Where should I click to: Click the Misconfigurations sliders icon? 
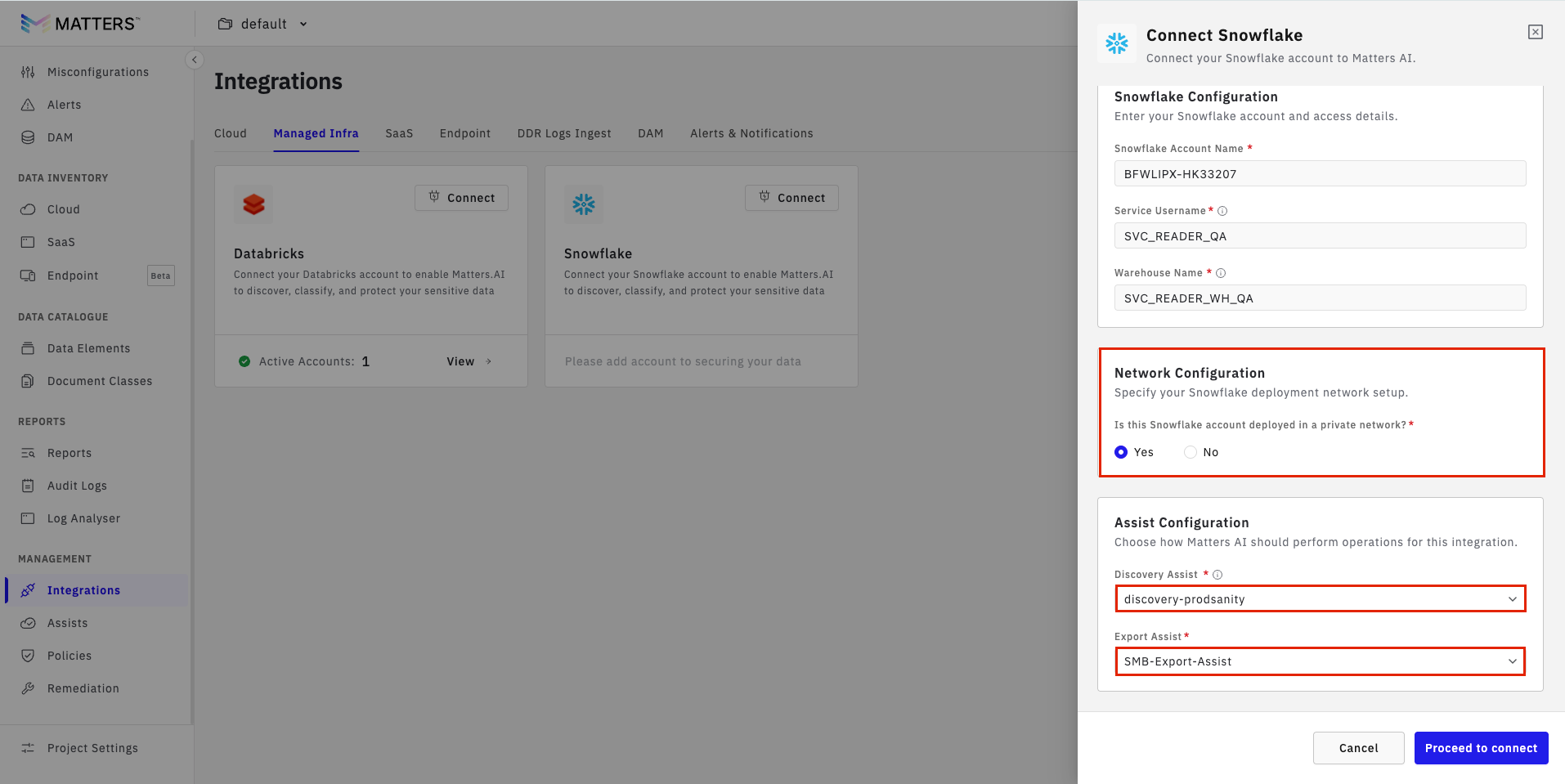point(28,72)
